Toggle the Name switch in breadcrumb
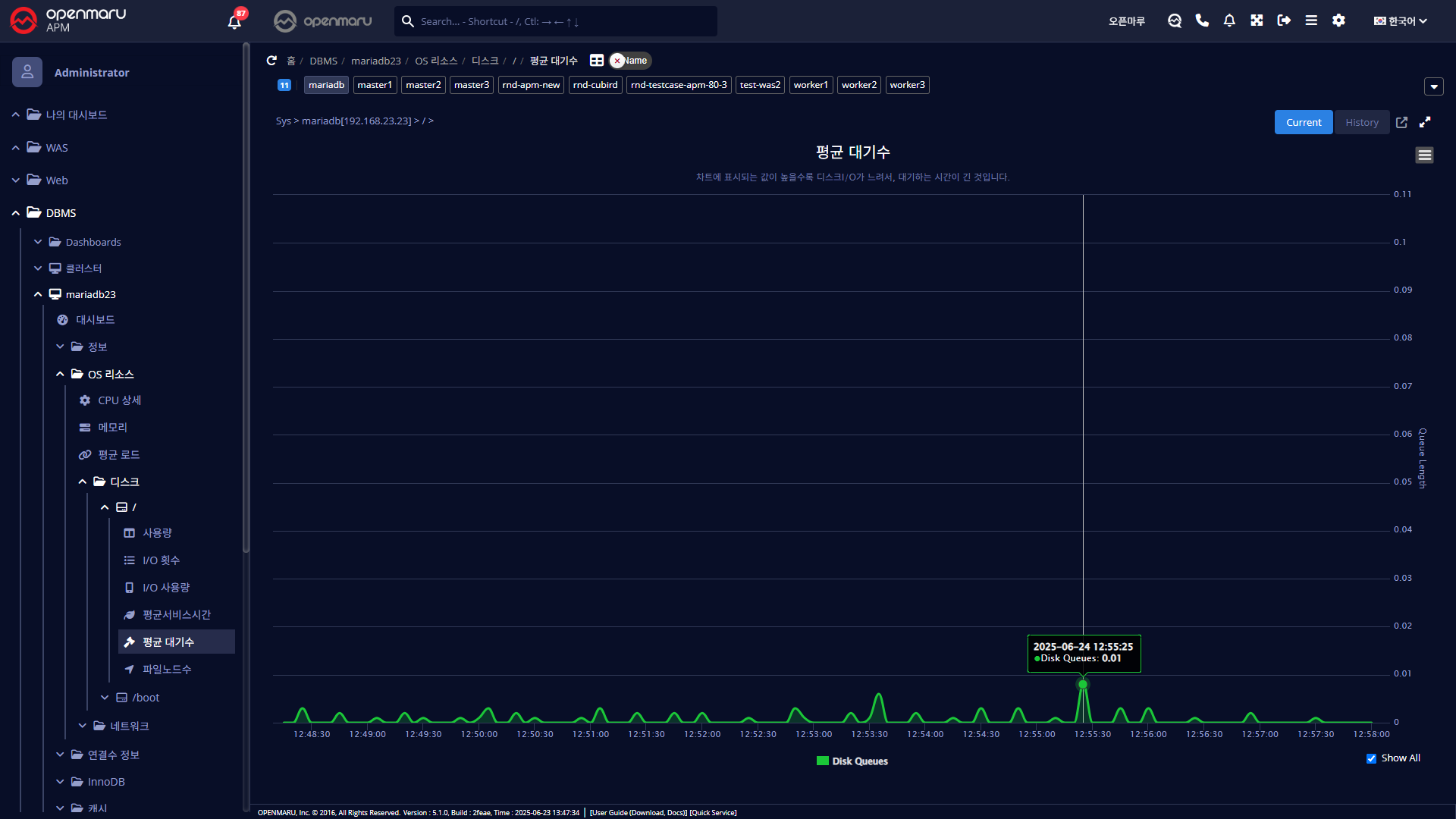The height and width of the screenshot is (819, 1456). (x=629, y=61)
